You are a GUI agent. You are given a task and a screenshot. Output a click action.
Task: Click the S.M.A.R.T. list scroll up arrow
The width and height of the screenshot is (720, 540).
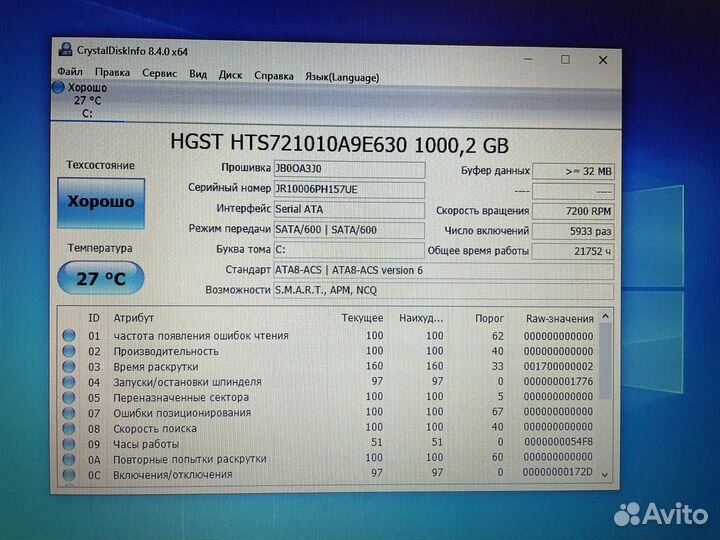click(x=605, y=316)
